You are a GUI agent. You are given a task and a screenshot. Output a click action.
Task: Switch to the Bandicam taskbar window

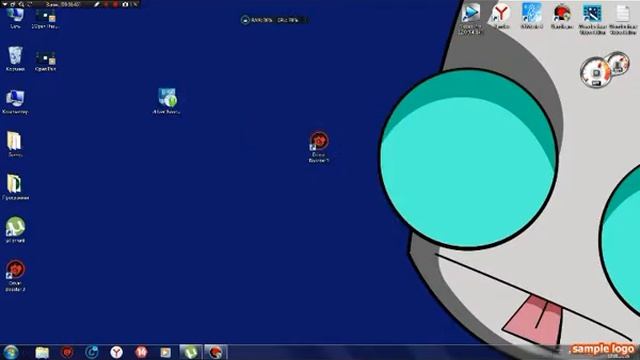coord(216,352)
